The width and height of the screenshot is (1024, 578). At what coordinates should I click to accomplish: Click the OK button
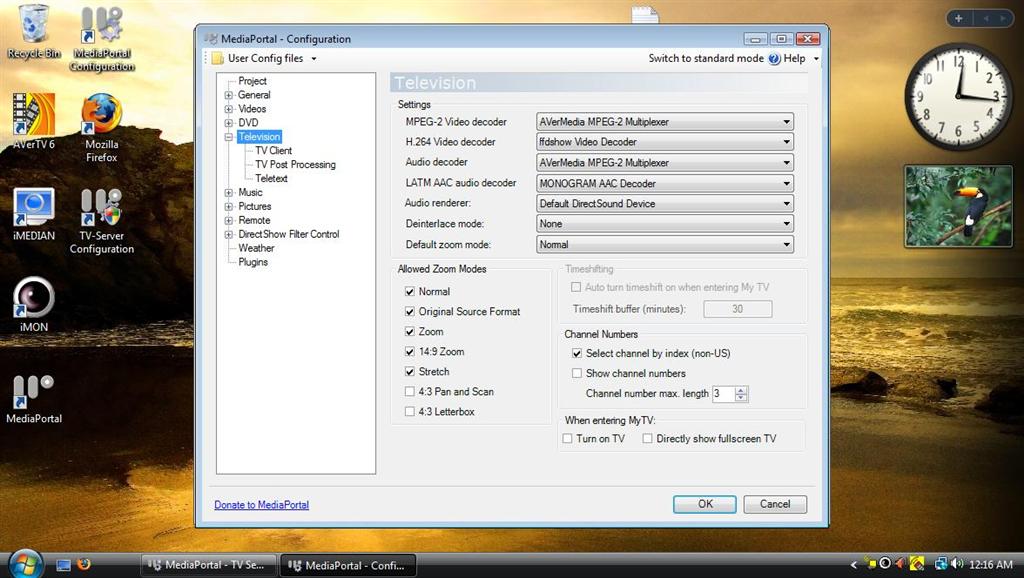tap(705, 504)
